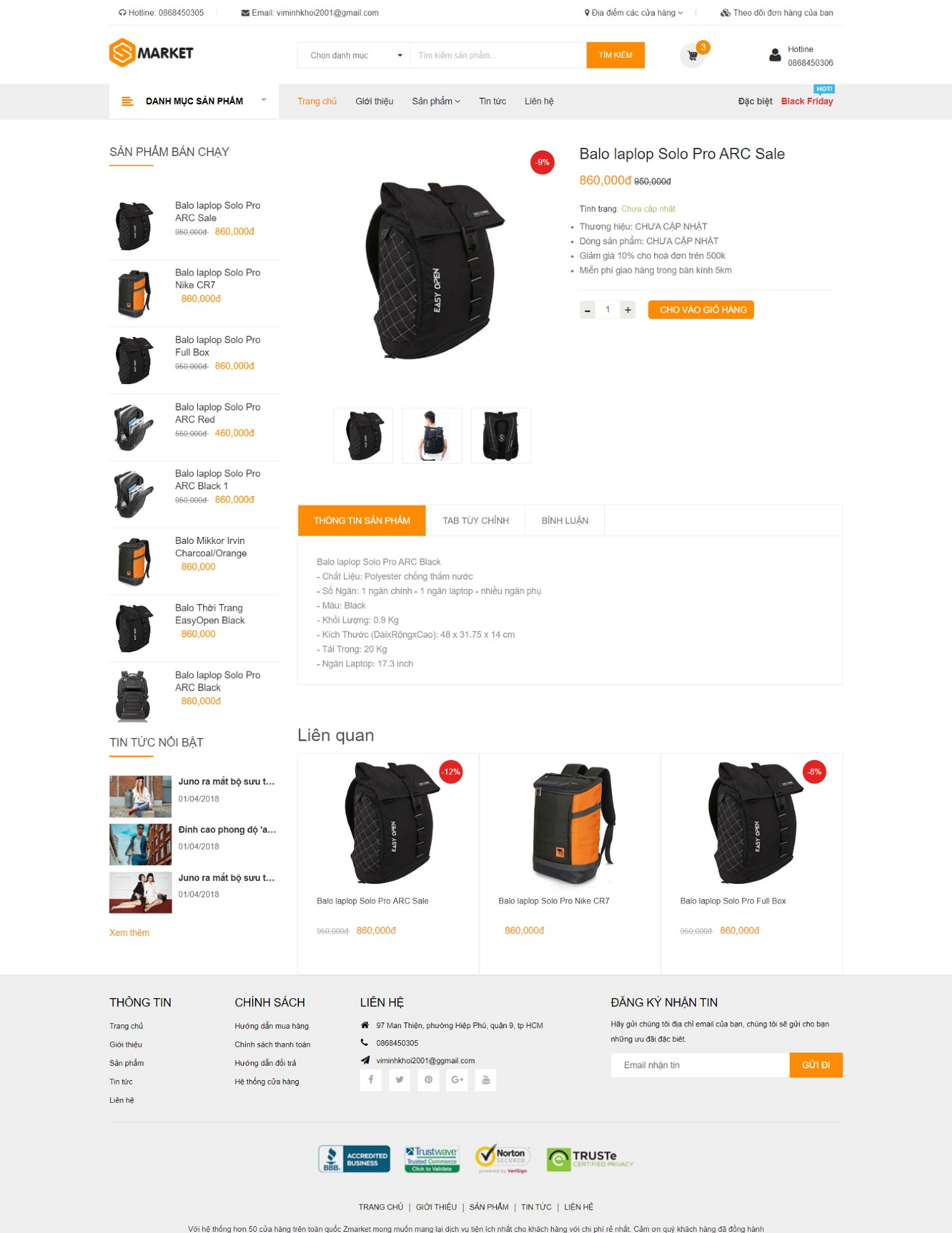Image resolution: width=952 pixels, height=1233 pixels.
Task: Click the Google Plus footer icon
Action: (457, 1079)
